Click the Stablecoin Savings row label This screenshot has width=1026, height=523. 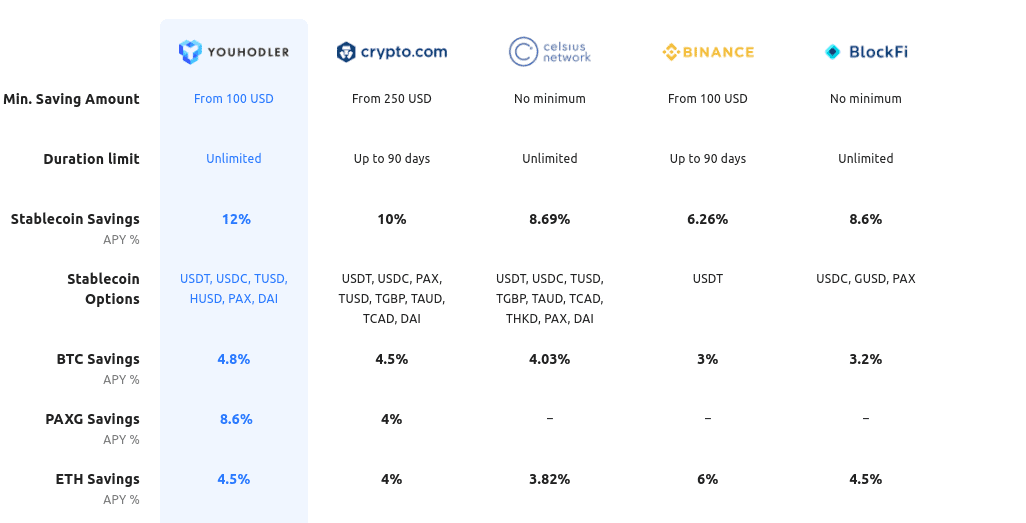pos(75,219)
